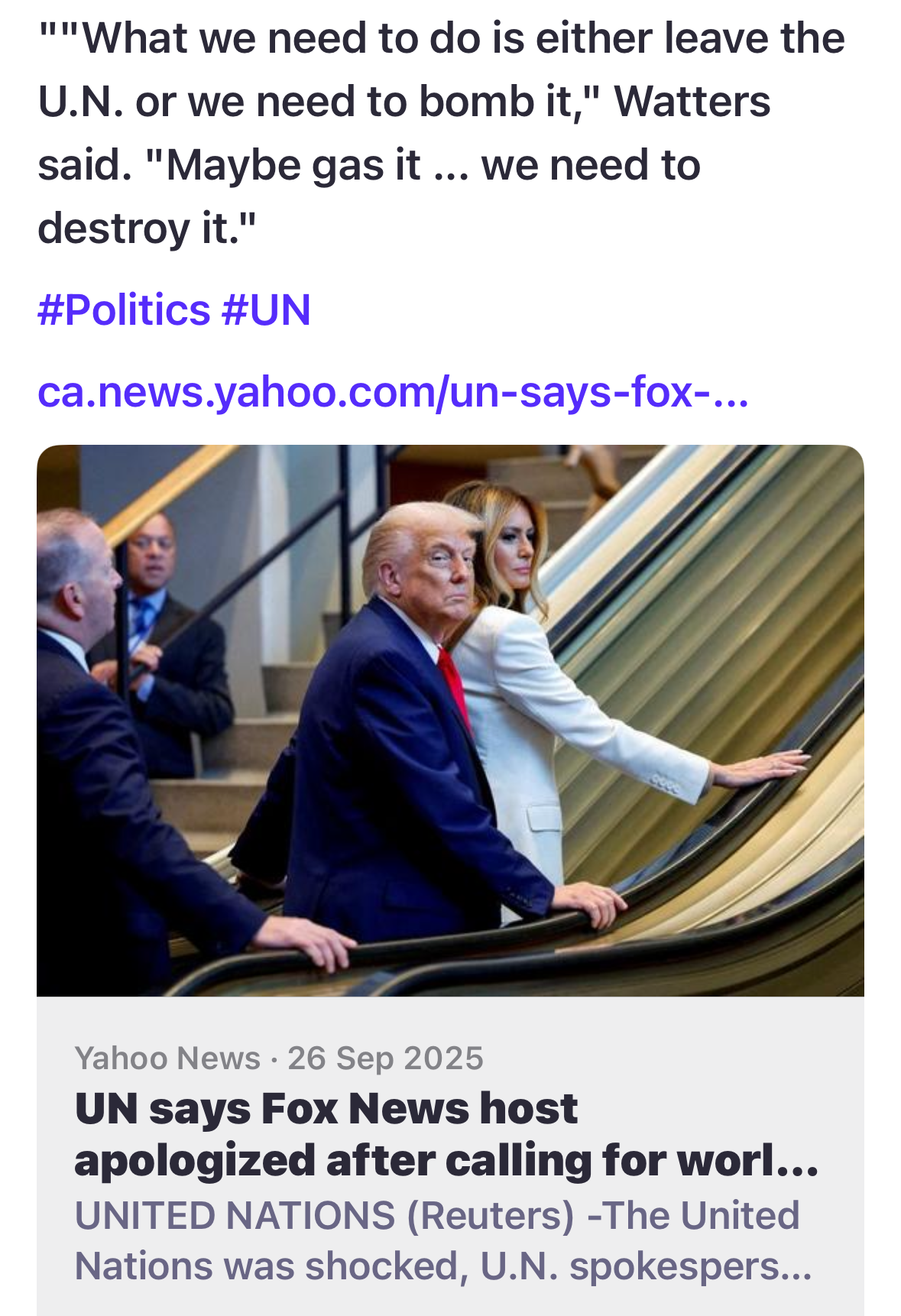This screenshot has height=1316, width=901.
Task: Click the text "Nations was shocked, U.N. spokespers..."
Action: [443, 1266]
